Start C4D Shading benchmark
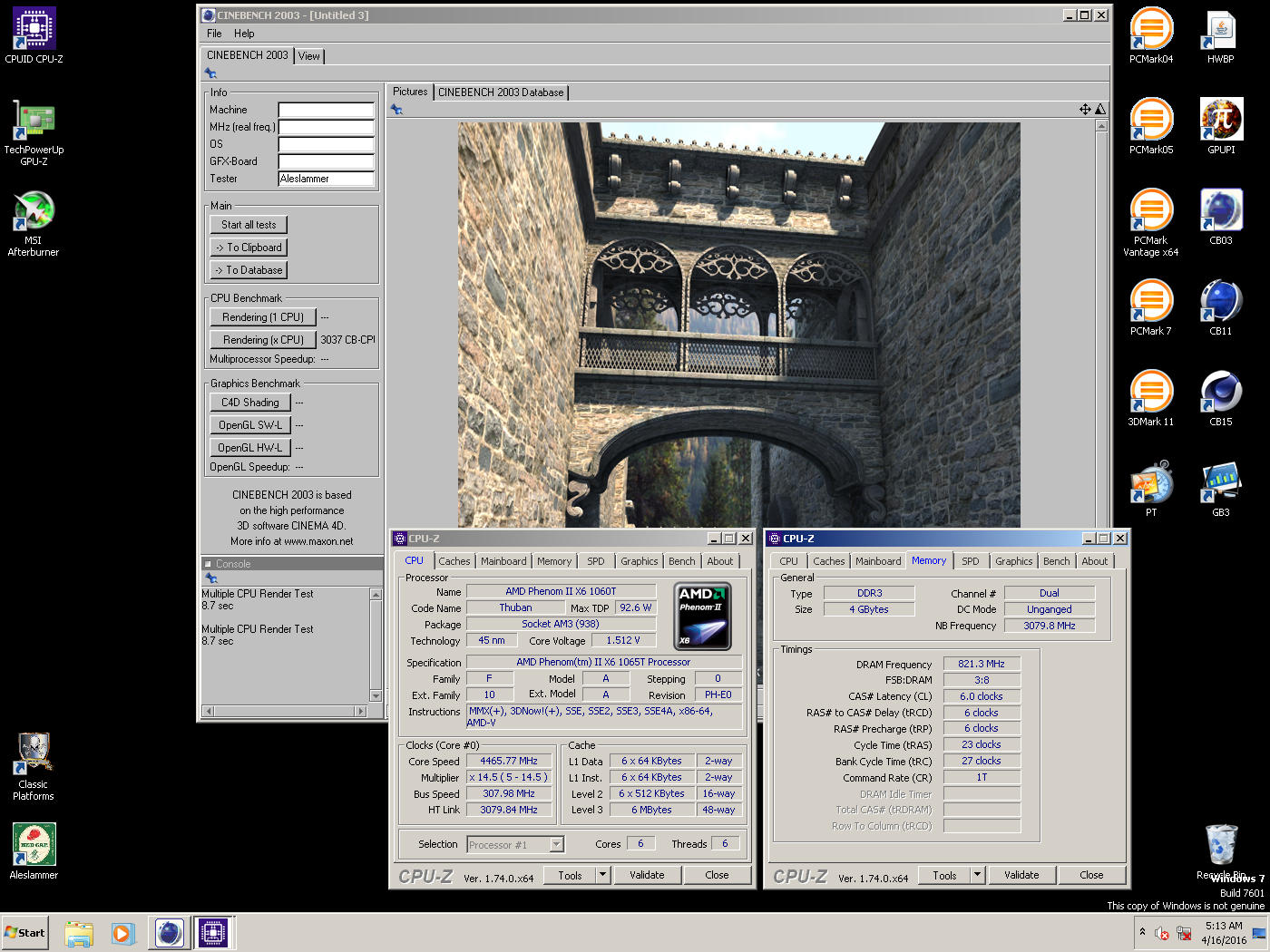 tap(250, 403)
